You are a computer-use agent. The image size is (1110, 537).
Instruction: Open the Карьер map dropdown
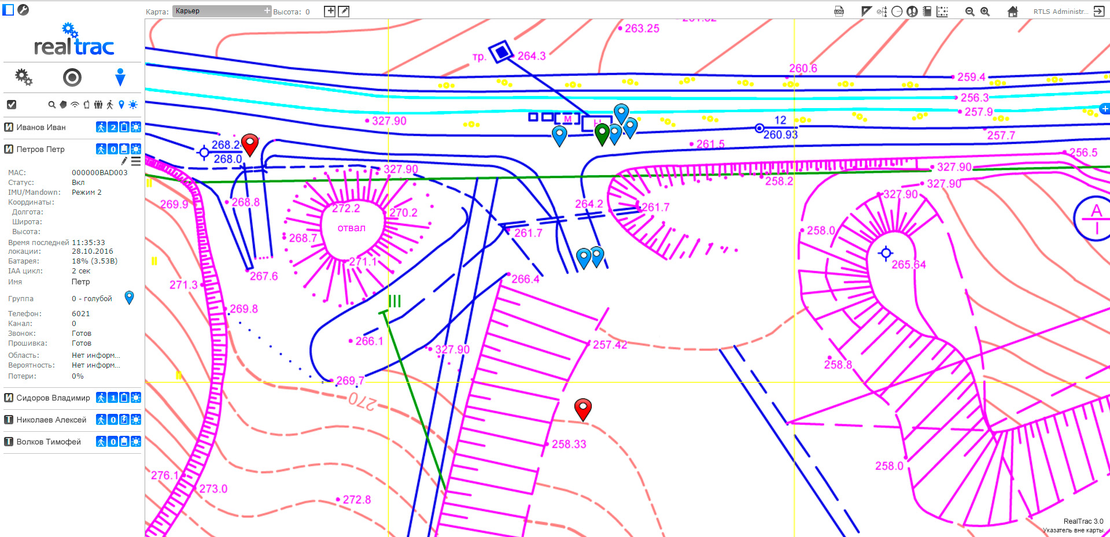click(x=221, y=12)
